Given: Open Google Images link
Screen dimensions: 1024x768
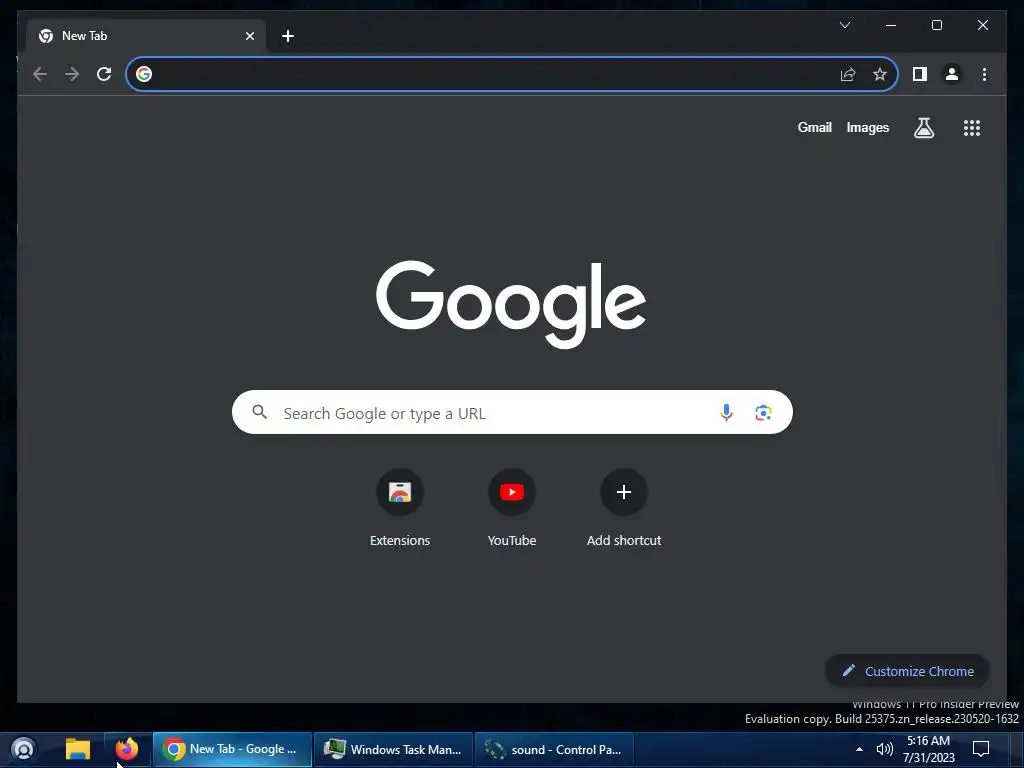Looking at the screenshot, I should pos(867,127).
